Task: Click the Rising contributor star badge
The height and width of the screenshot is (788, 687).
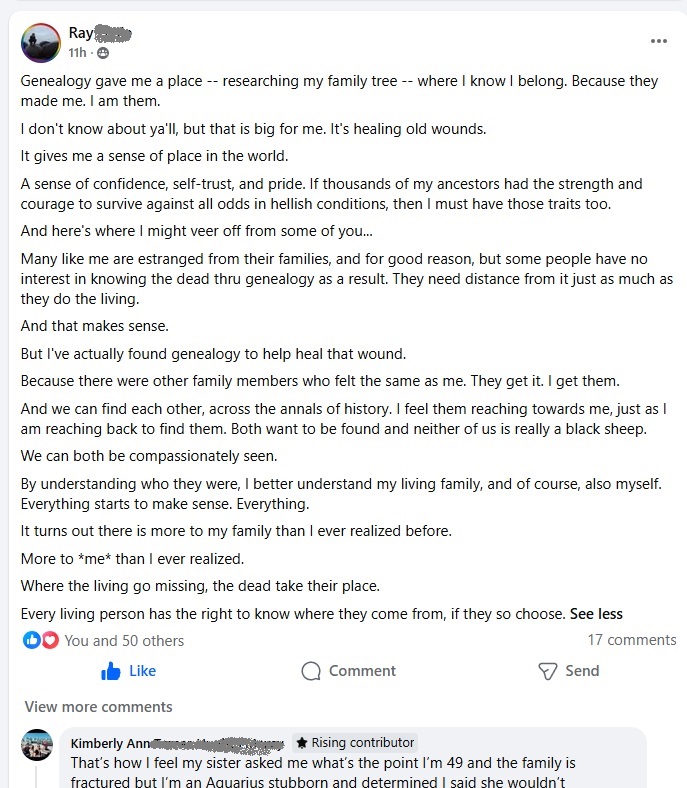Action: [355, 742]
